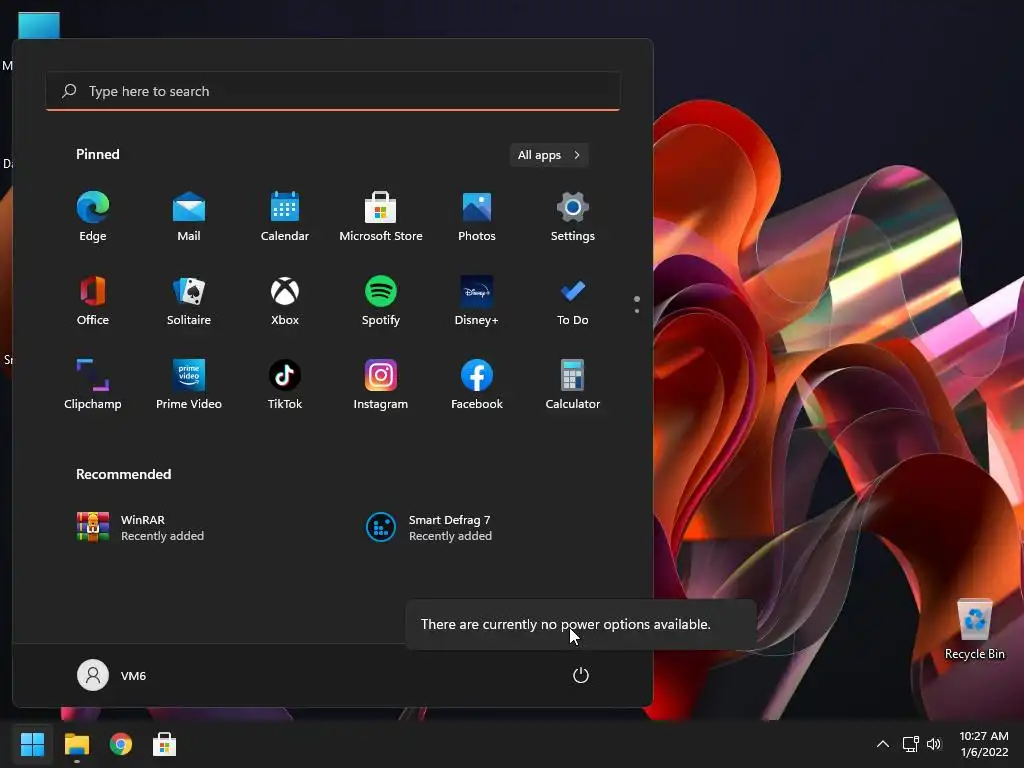Image resolution: width=1024 pixels, height=768 pixels.
Task: Open the Prime Video app
Action: (x=189, y=385)
